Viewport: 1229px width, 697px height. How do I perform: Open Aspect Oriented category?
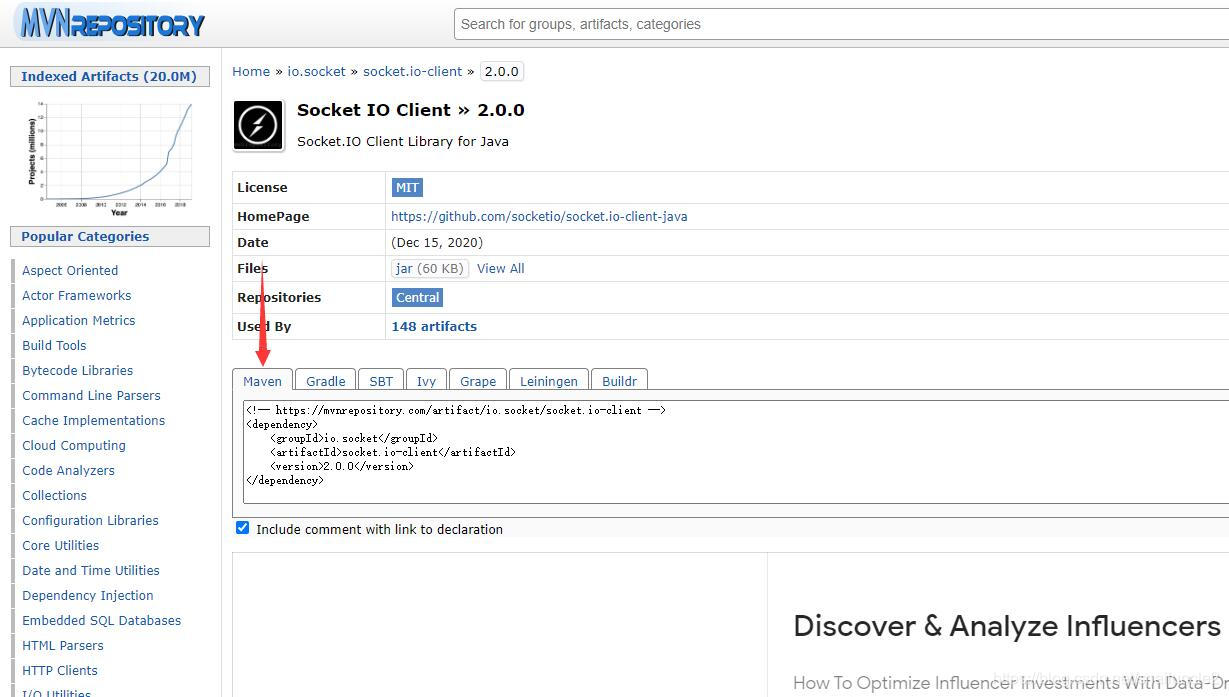[x=70, y=270]
